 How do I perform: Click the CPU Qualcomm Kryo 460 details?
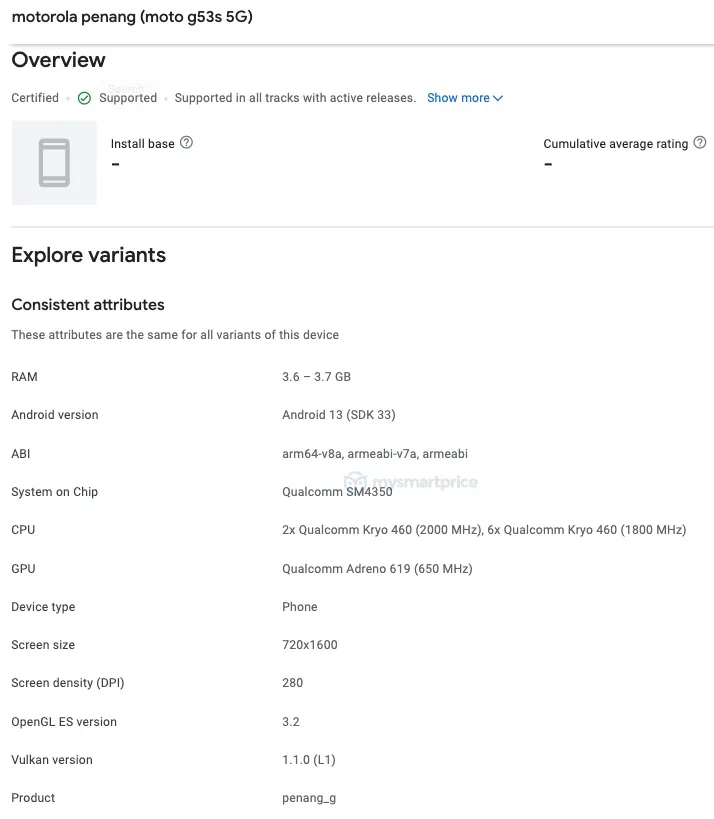pyautogui.click(x=484, y=530)
